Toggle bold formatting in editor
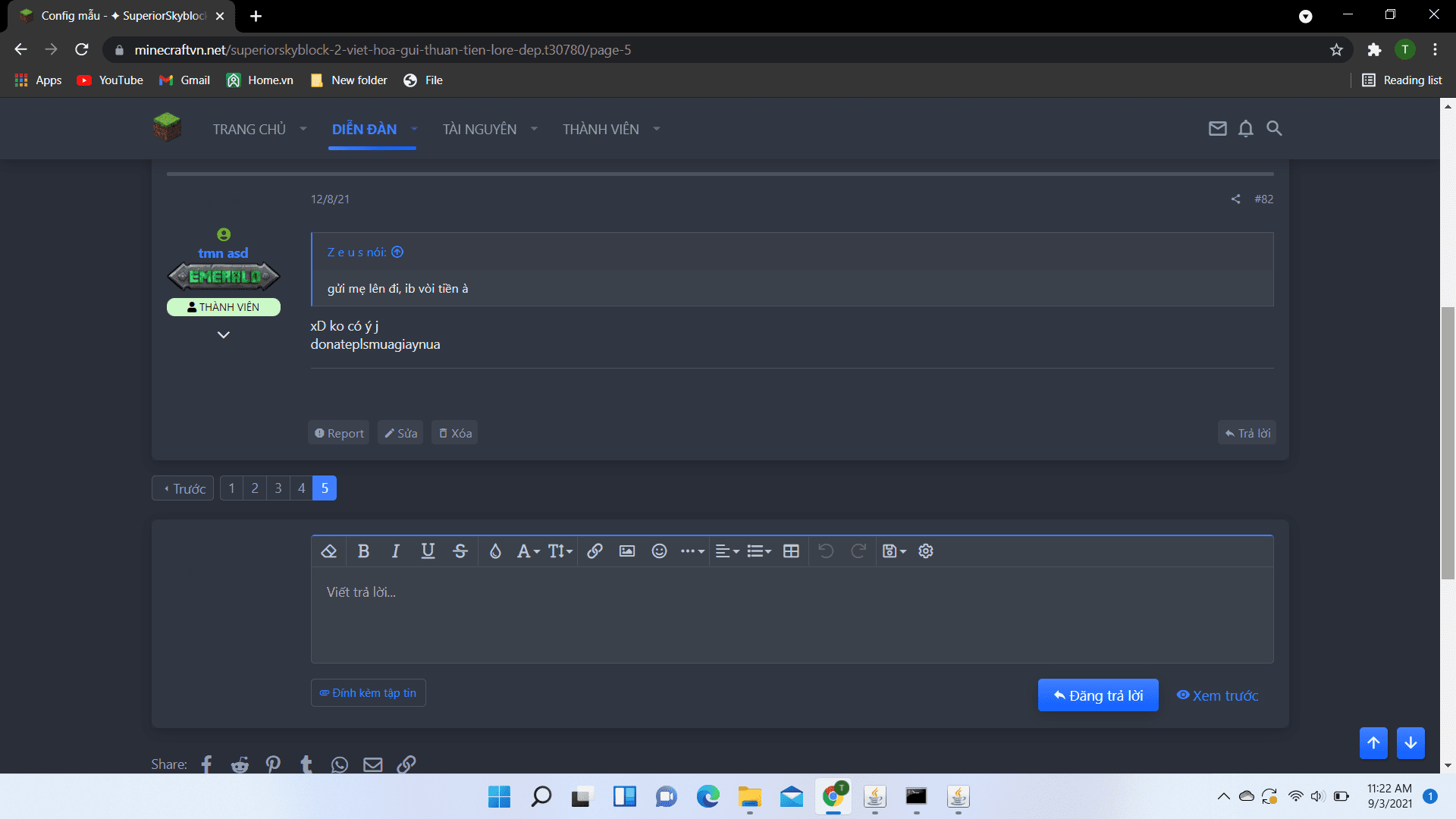Image resolution: width=1456 pixels, height=819 pixels. (363, 551)
